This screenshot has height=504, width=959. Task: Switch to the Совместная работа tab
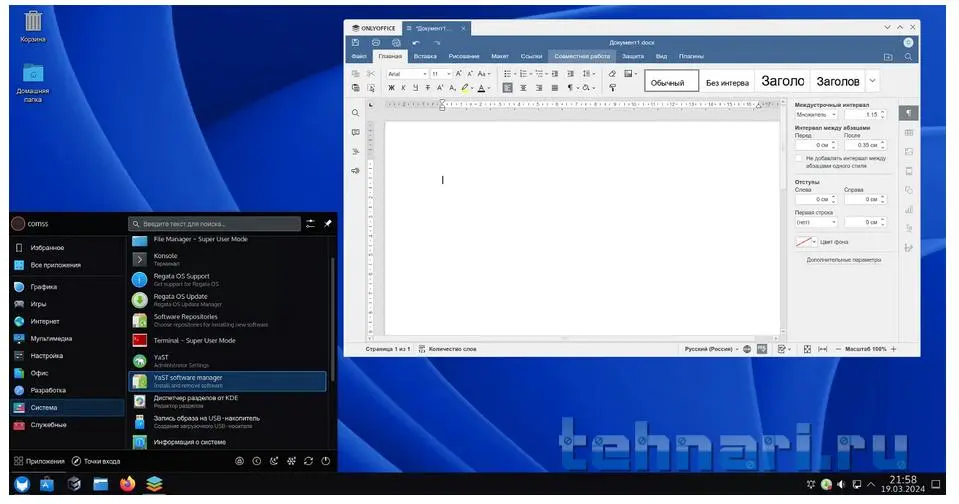tap(582, 56)
